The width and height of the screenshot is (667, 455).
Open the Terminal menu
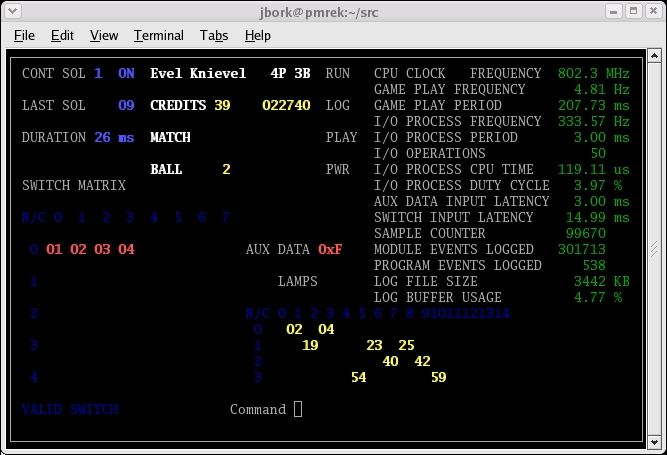159,35
